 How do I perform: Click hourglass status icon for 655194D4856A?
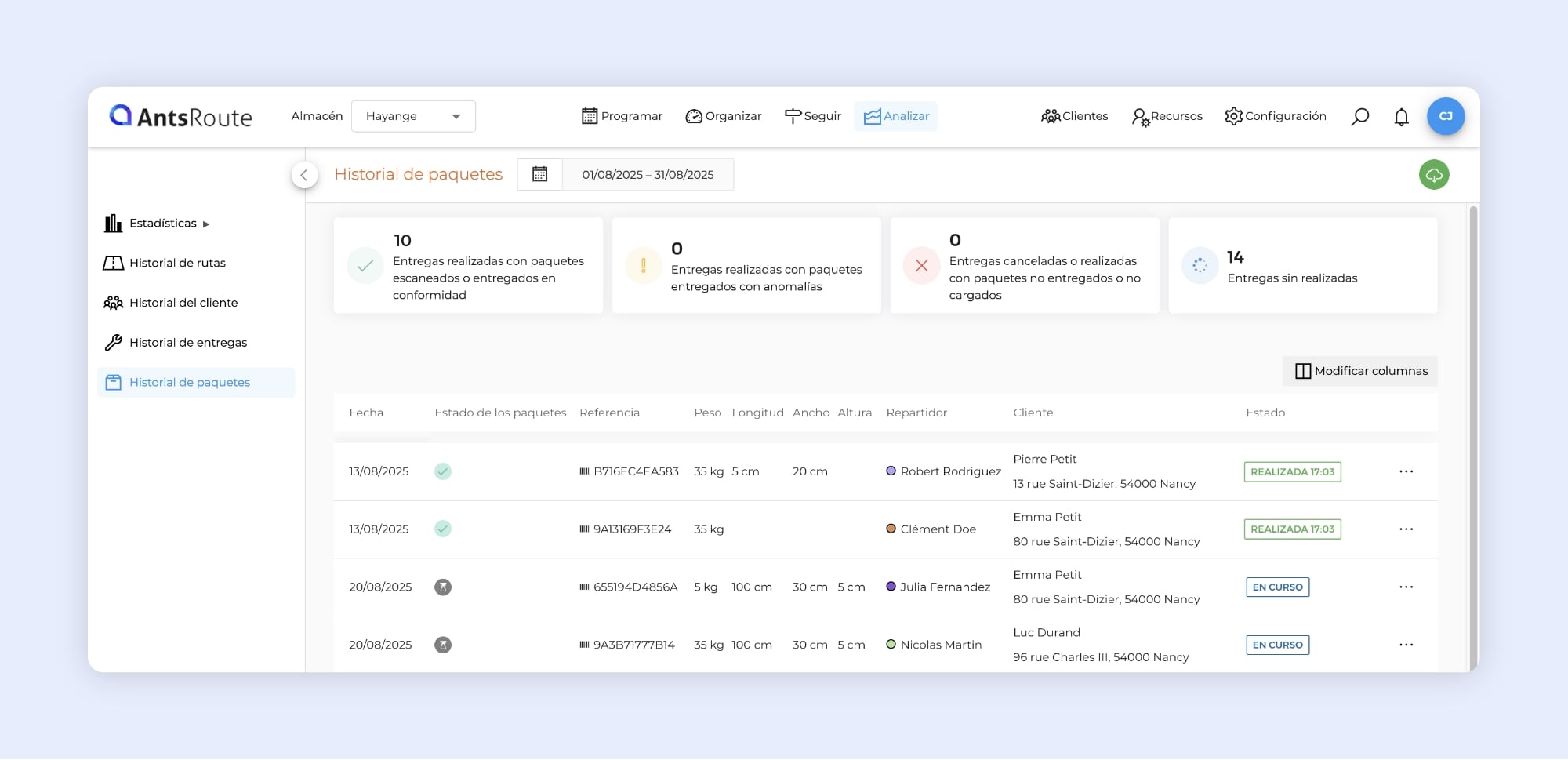coord(443,587)
